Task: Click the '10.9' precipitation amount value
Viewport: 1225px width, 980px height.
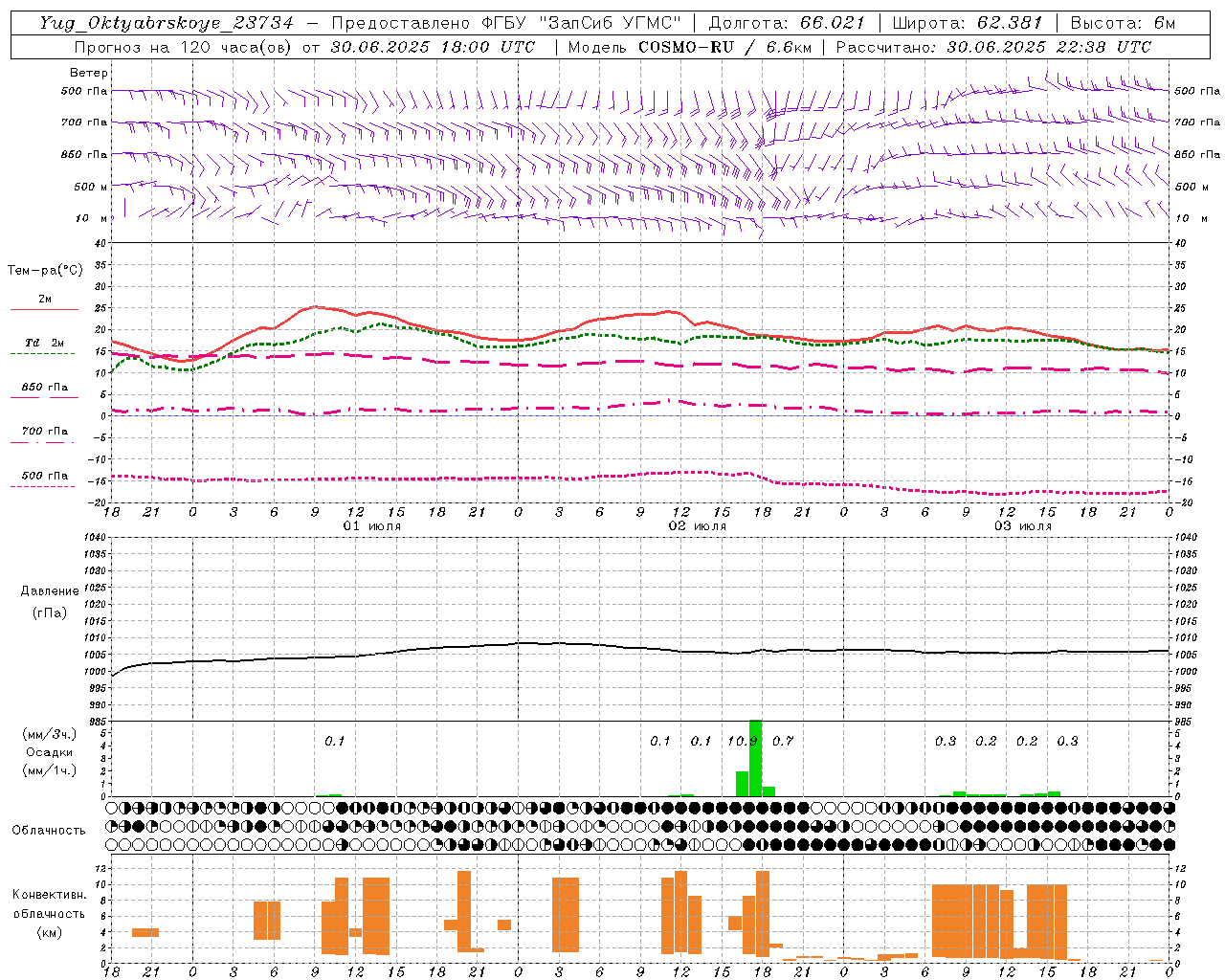Action: [x=742, y=741]
